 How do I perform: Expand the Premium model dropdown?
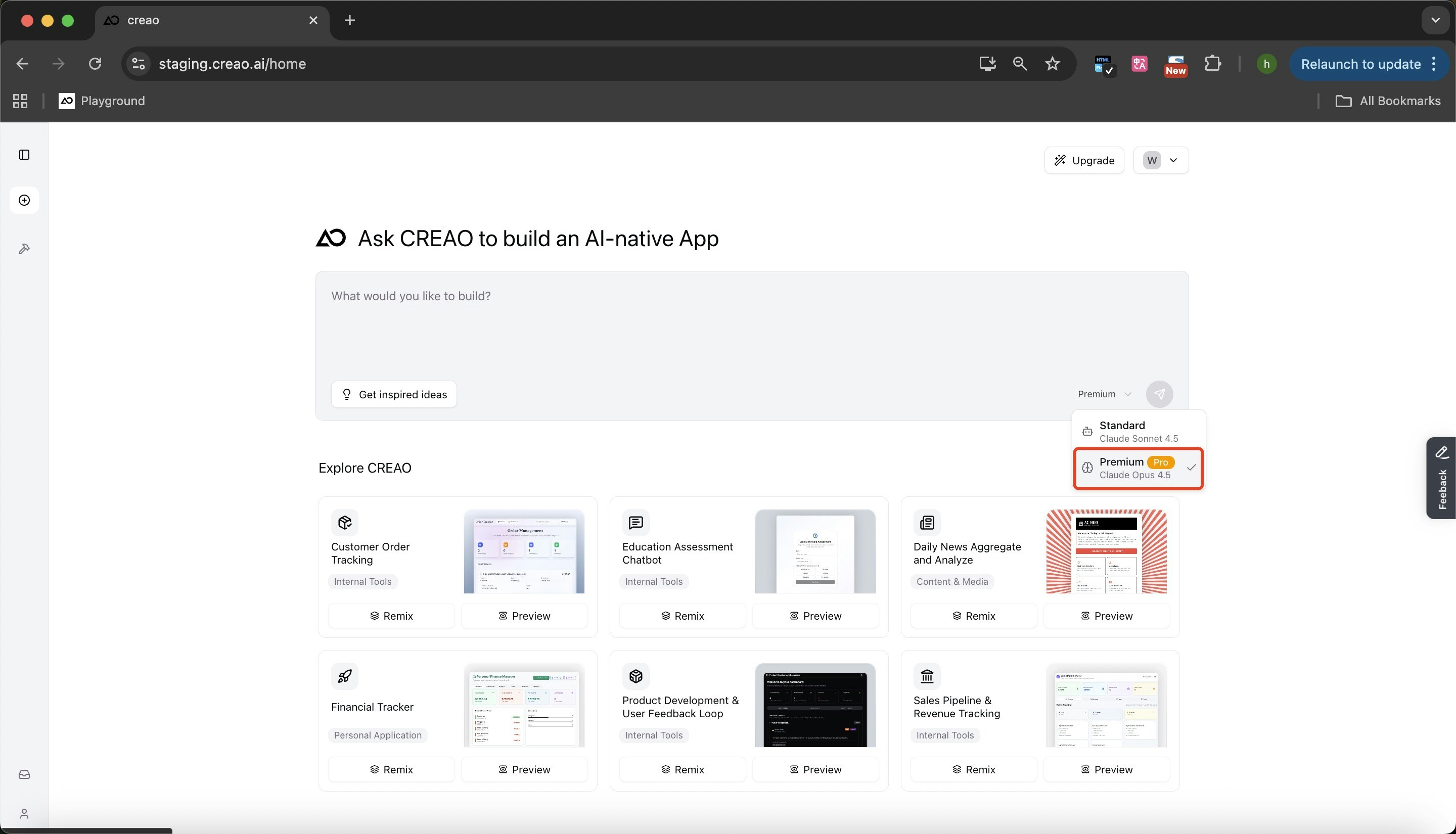(1104, 394)
